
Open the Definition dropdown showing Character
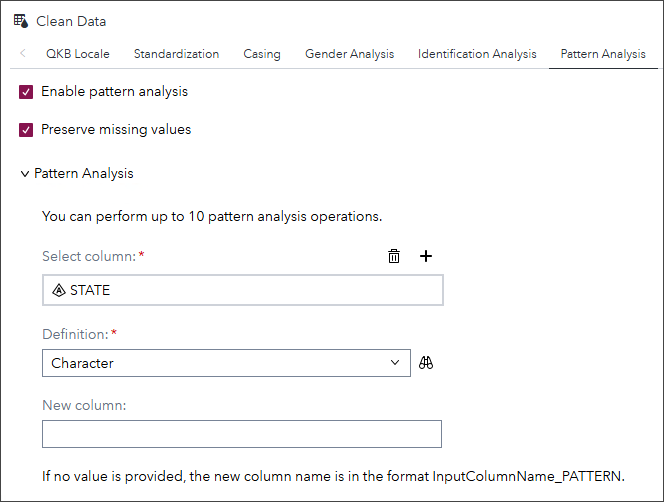[226, 363]
